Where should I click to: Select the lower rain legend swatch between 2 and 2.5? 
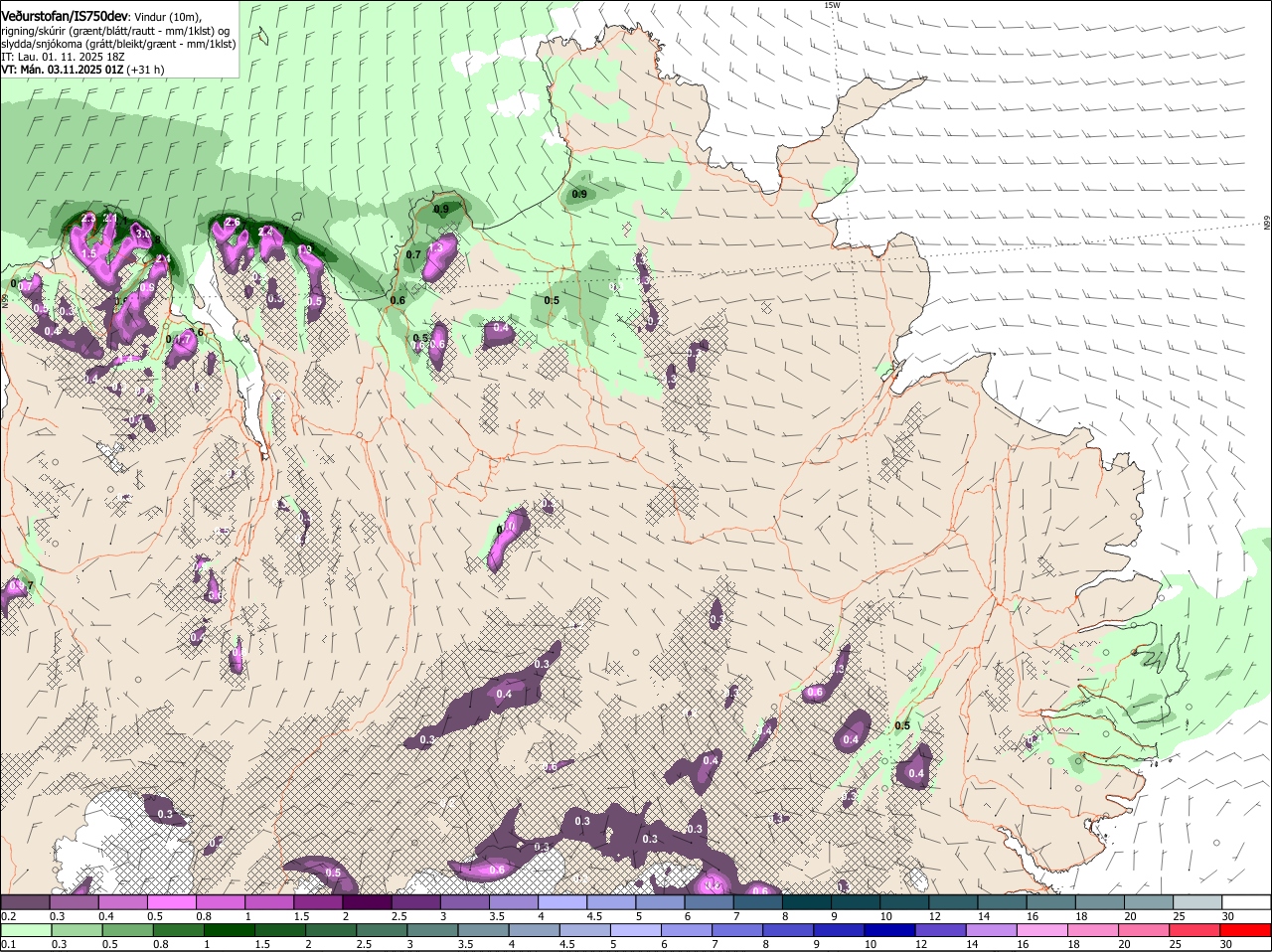click(x=332, y=930)
